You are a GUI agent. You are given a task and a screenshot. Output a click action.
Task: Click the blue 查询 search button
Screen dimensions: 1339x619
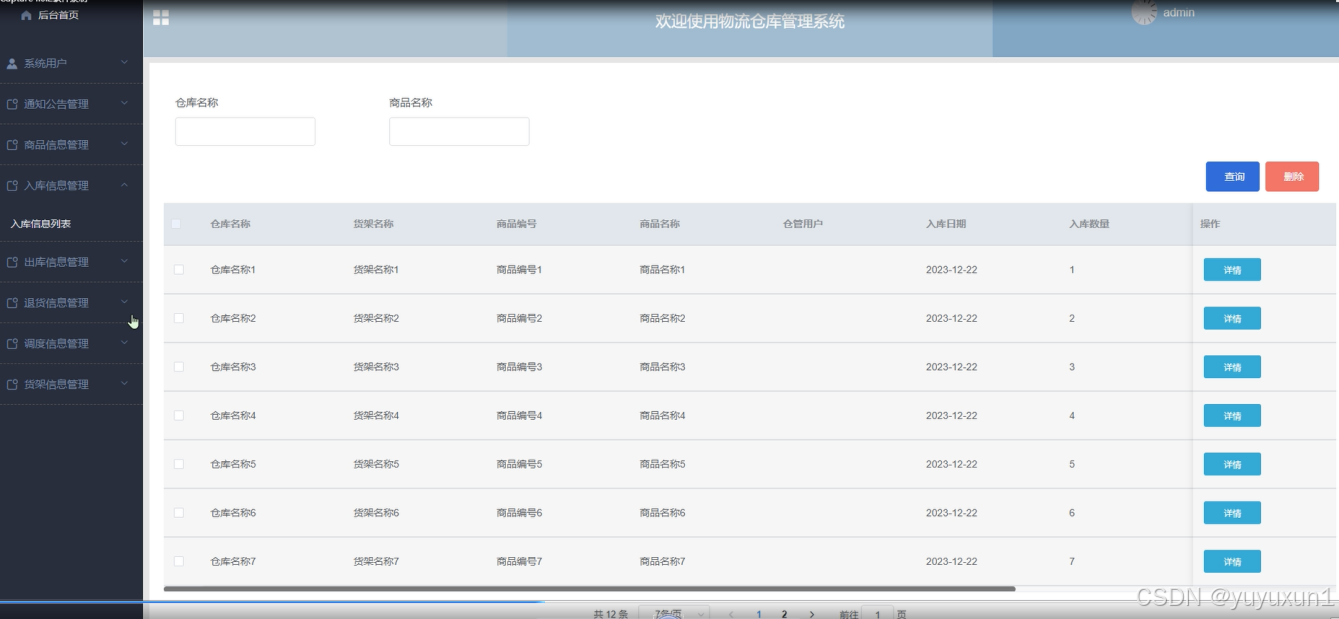point(1231,176)
